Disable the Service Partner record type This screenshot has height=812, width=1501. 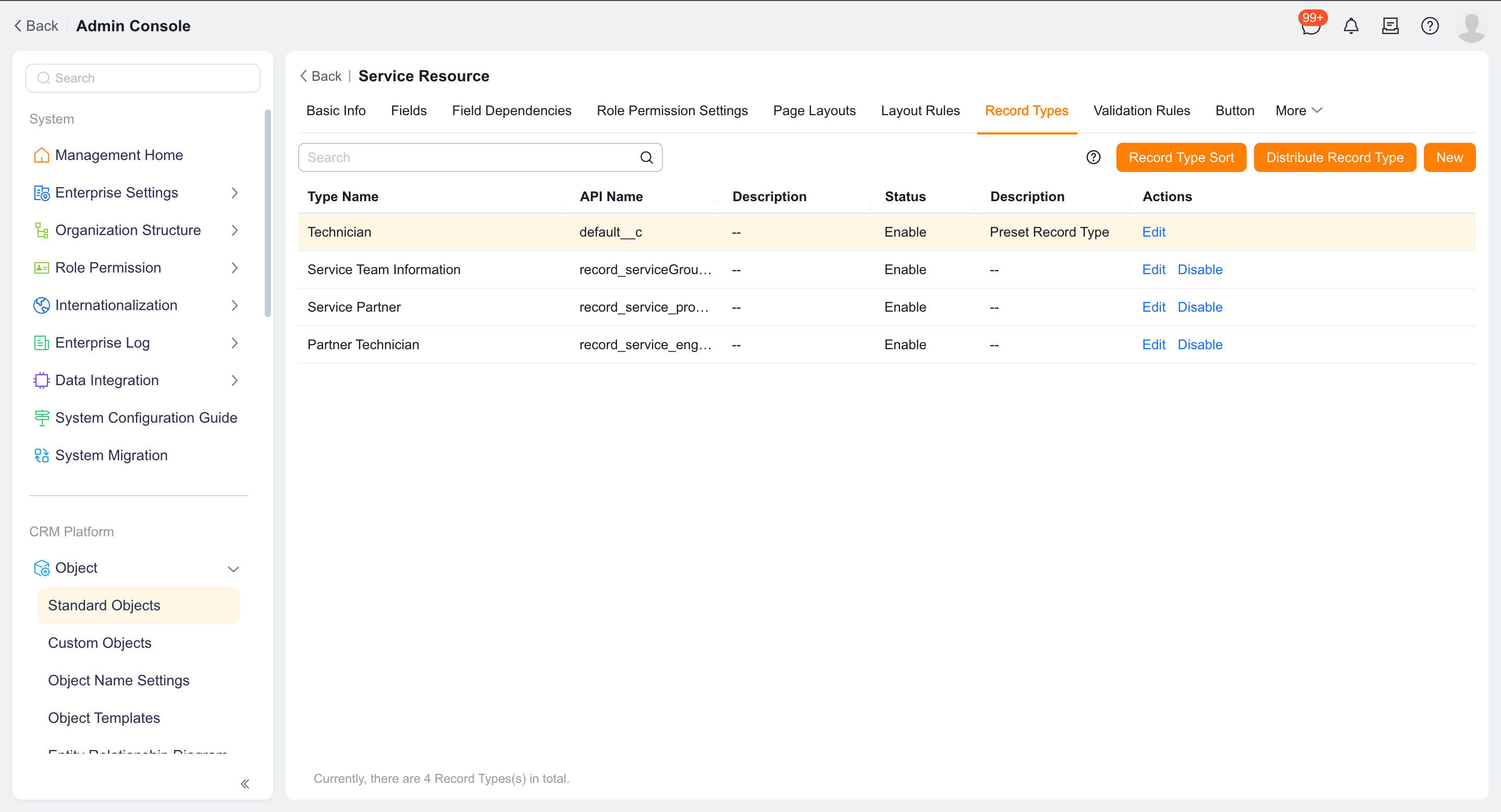pyautogui.click(x=1200, y=307)
